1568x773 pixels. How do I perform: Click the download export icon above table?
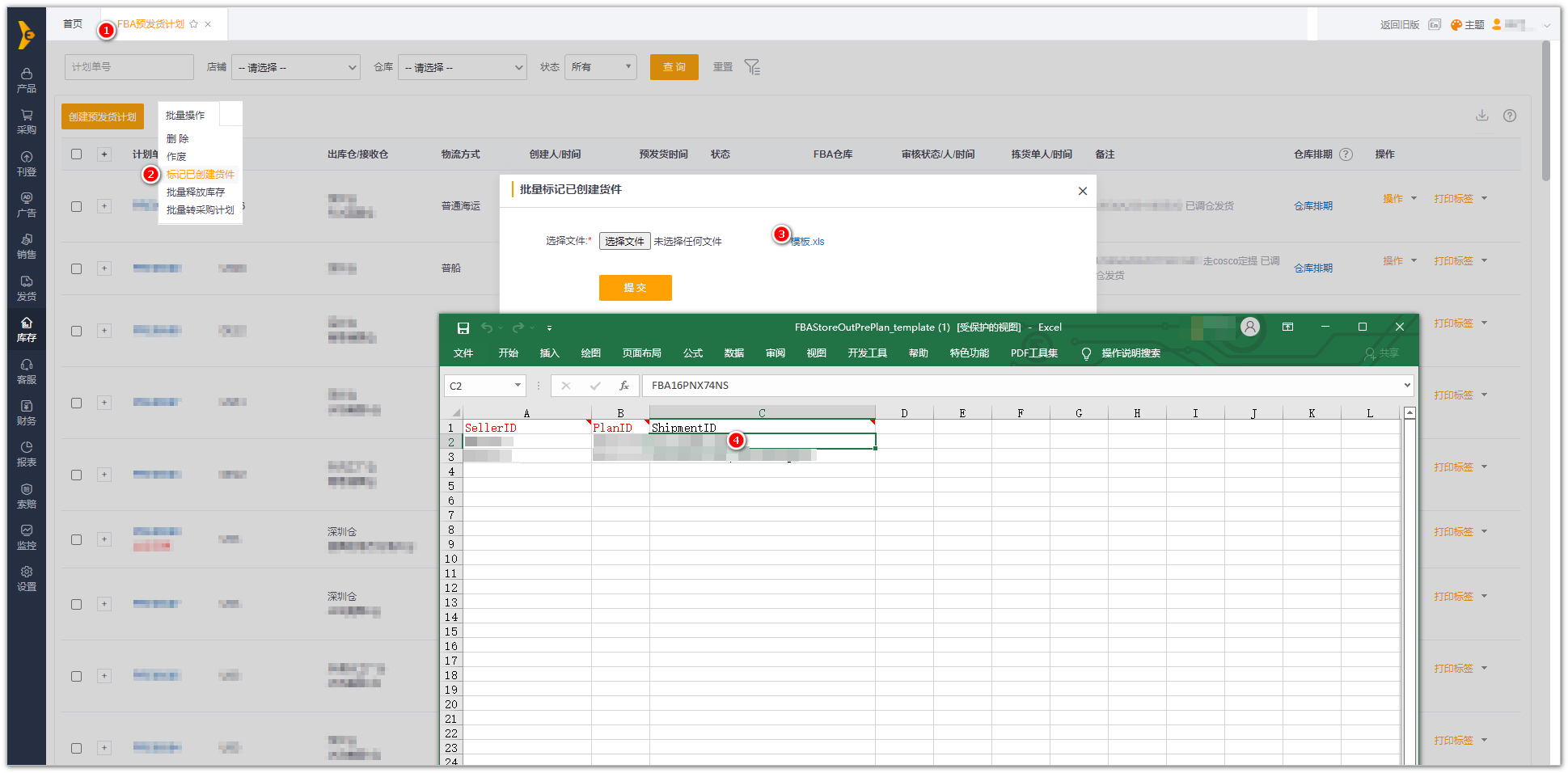coord(1481,116)
